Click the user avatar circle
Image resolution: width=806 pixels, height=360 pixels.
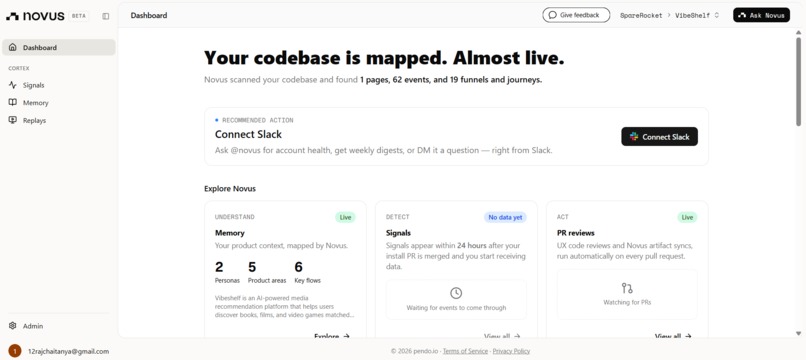tap(15, 351)
